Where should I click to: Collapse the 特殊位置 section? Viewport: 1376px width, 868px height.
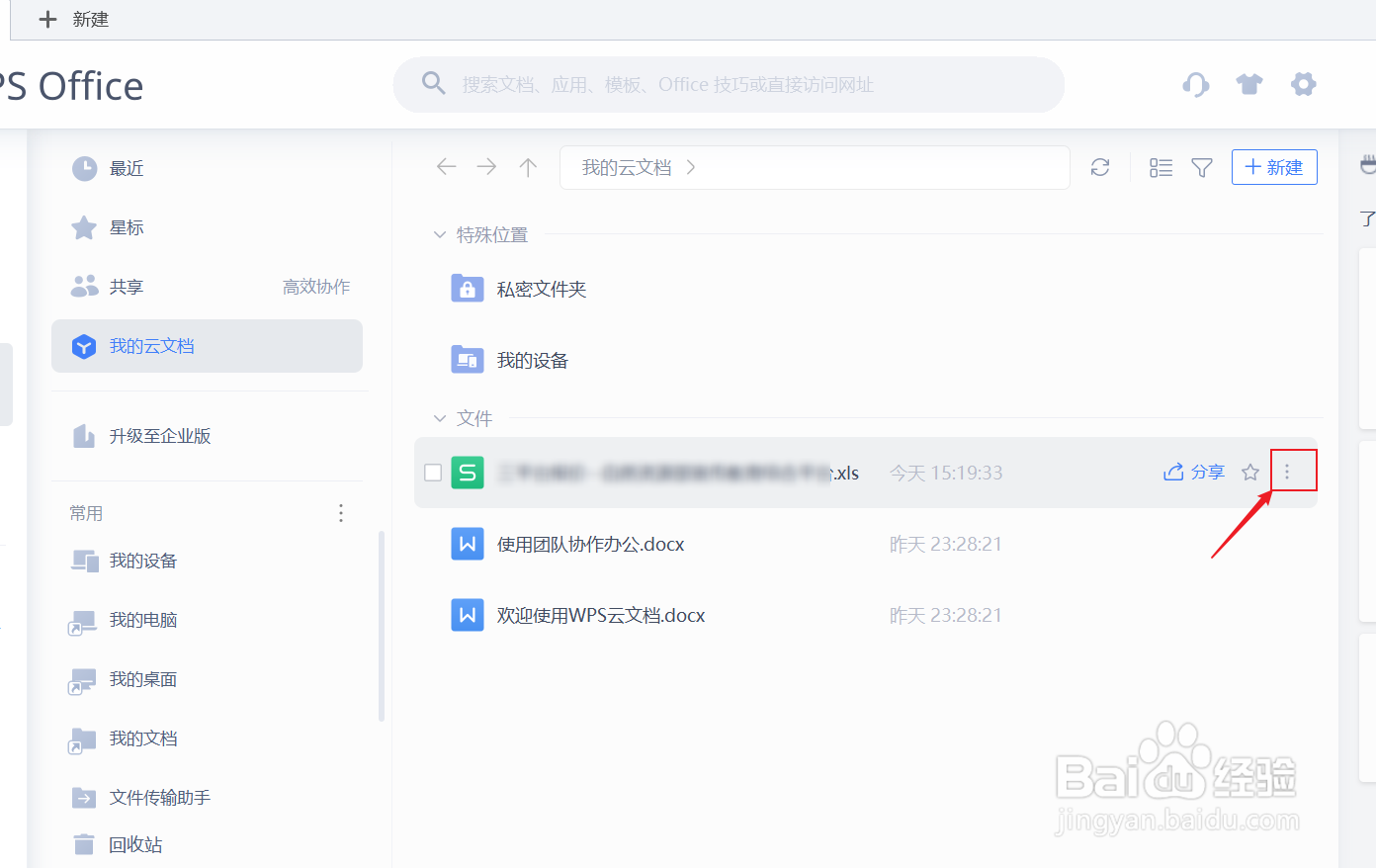[439, 234]
